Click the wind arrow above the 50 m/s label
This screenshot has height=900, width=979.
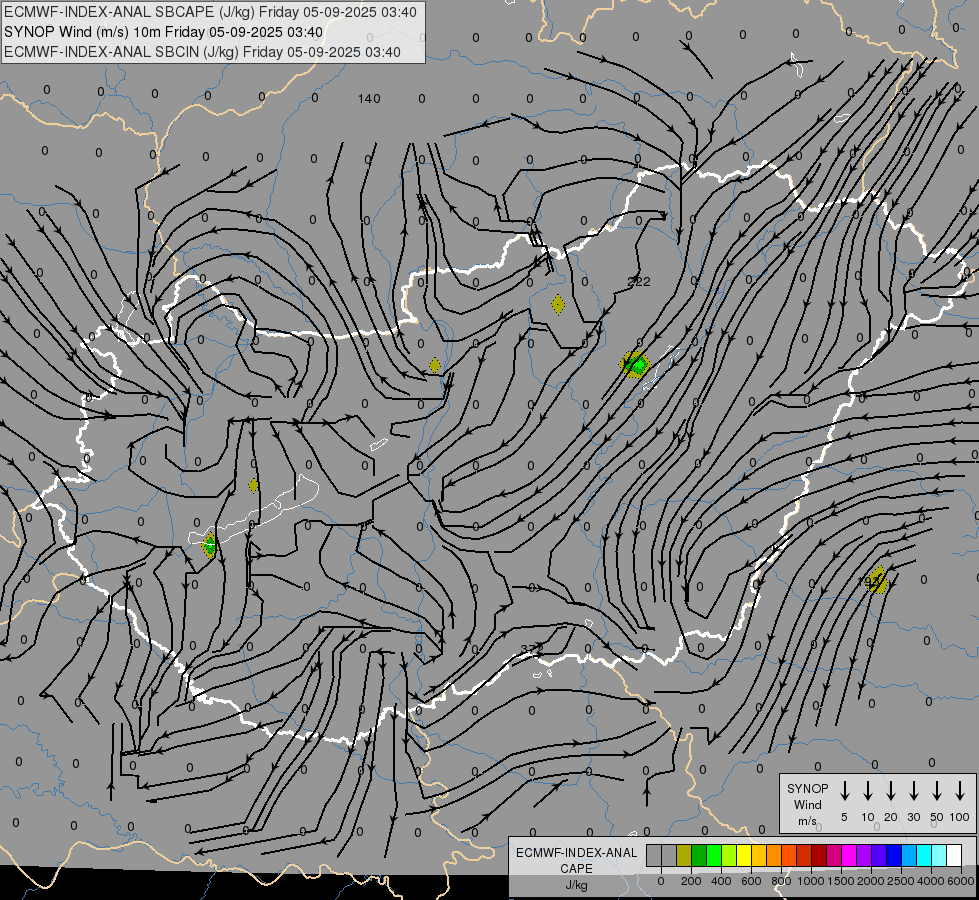tap(937, 791)
